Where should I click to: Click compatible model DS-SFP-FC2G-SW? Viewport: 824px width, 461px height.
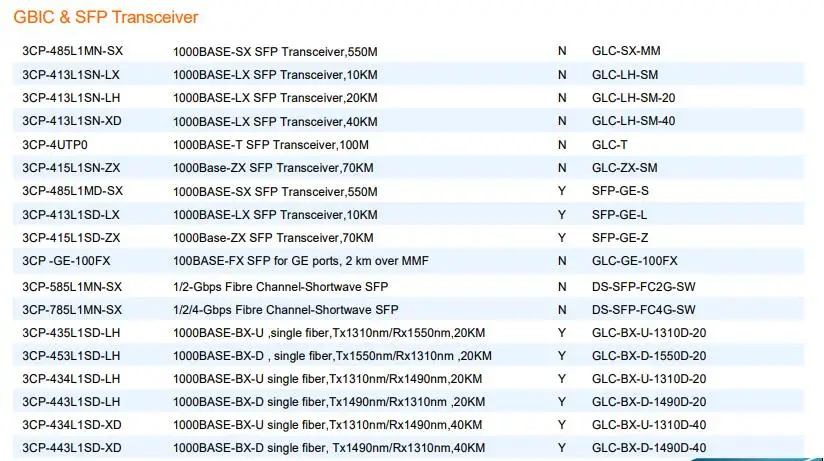644,286
